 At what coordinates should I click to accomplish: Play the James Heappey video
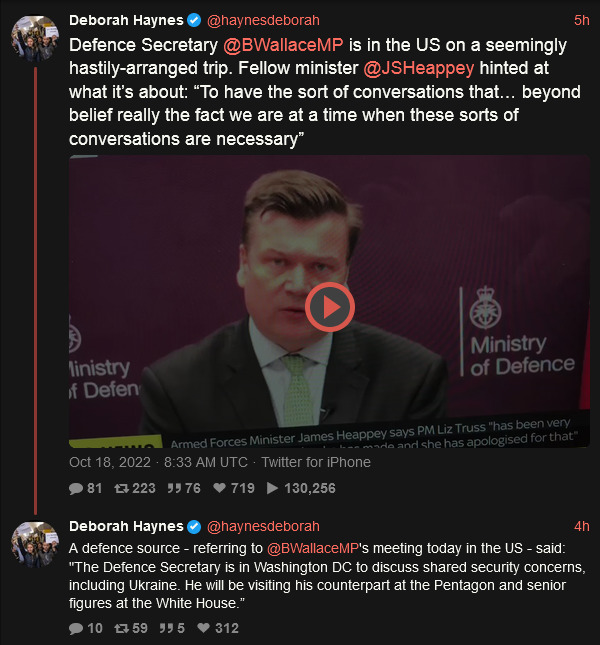[x=329, y=307]
